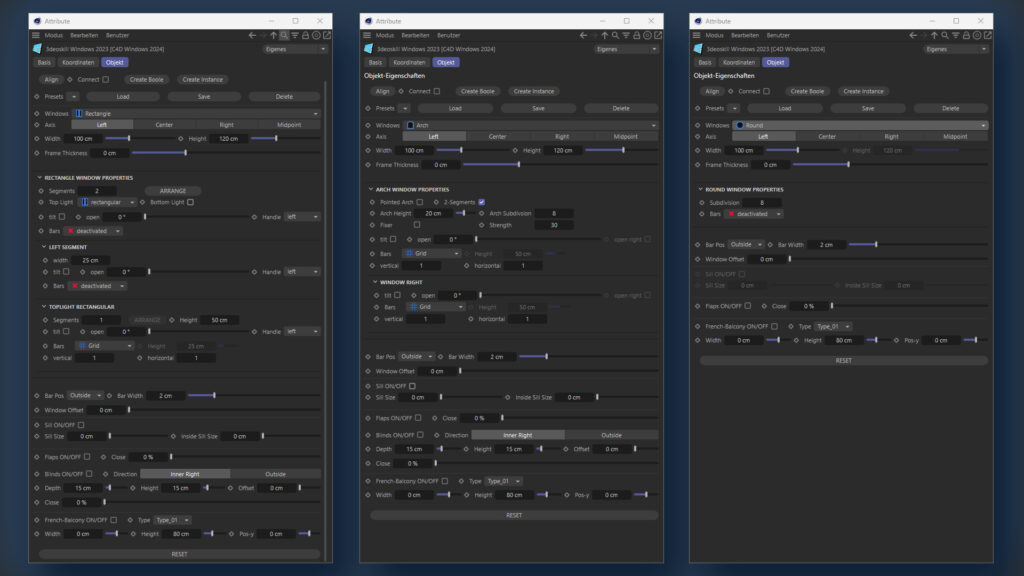Open hamburger menu in Rectangle Attribute window

(36, 35)
